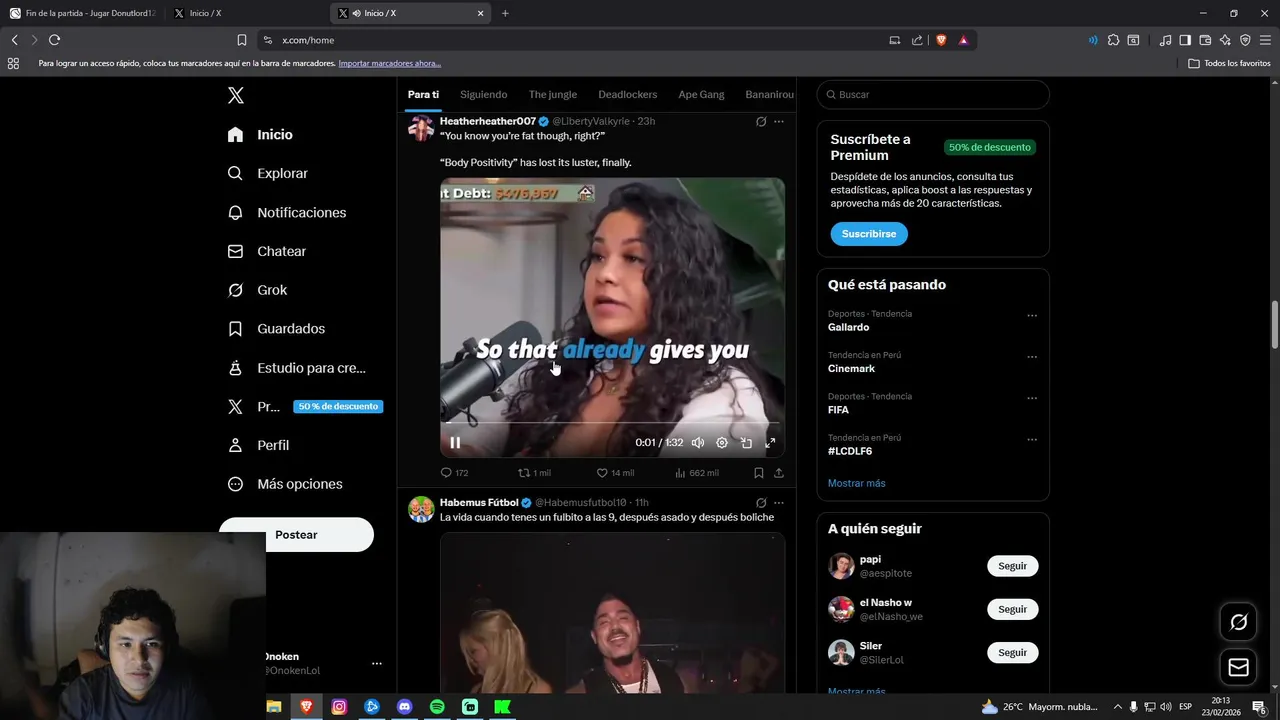Image resolution: width=1280 pixels, height=720 pixels.
Task: Reply to Heatherheather007 post, 172 replies
Action: [454, 473]
